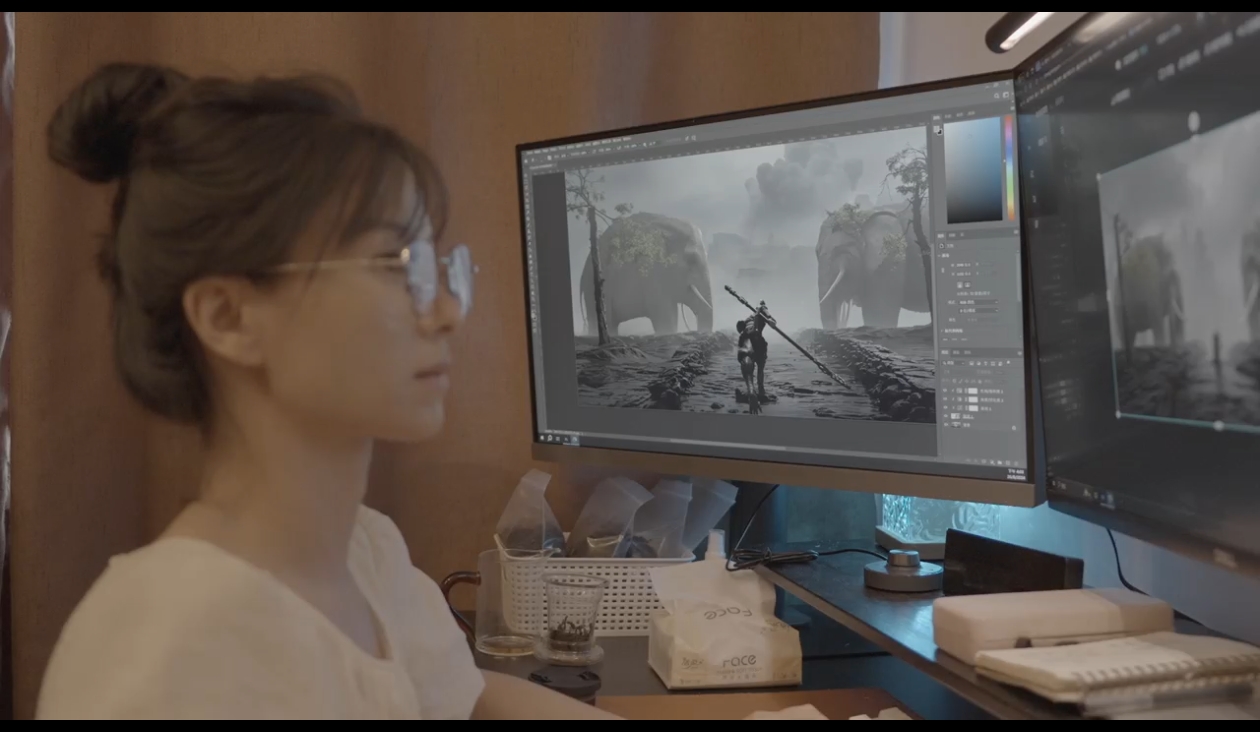Select the Layers tab in the bottom panel
Viewport: 1260px width, 732px height.
click(x=944, y=352)
